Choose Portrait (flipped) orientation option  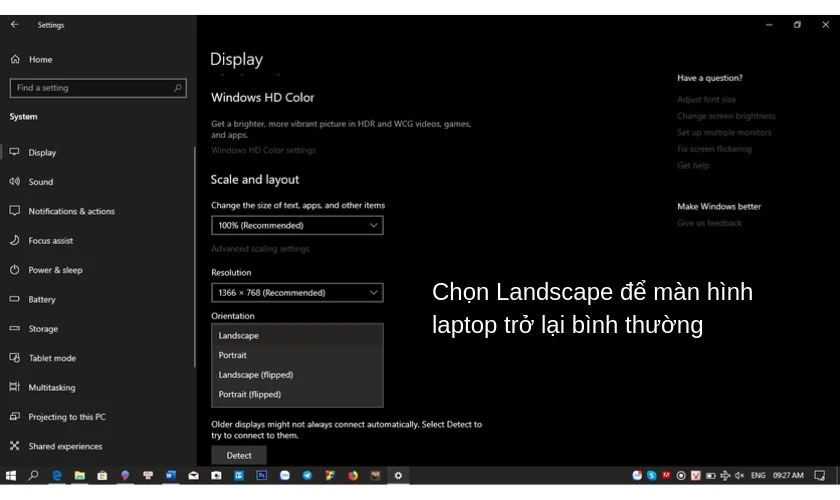tap(297, 394)
